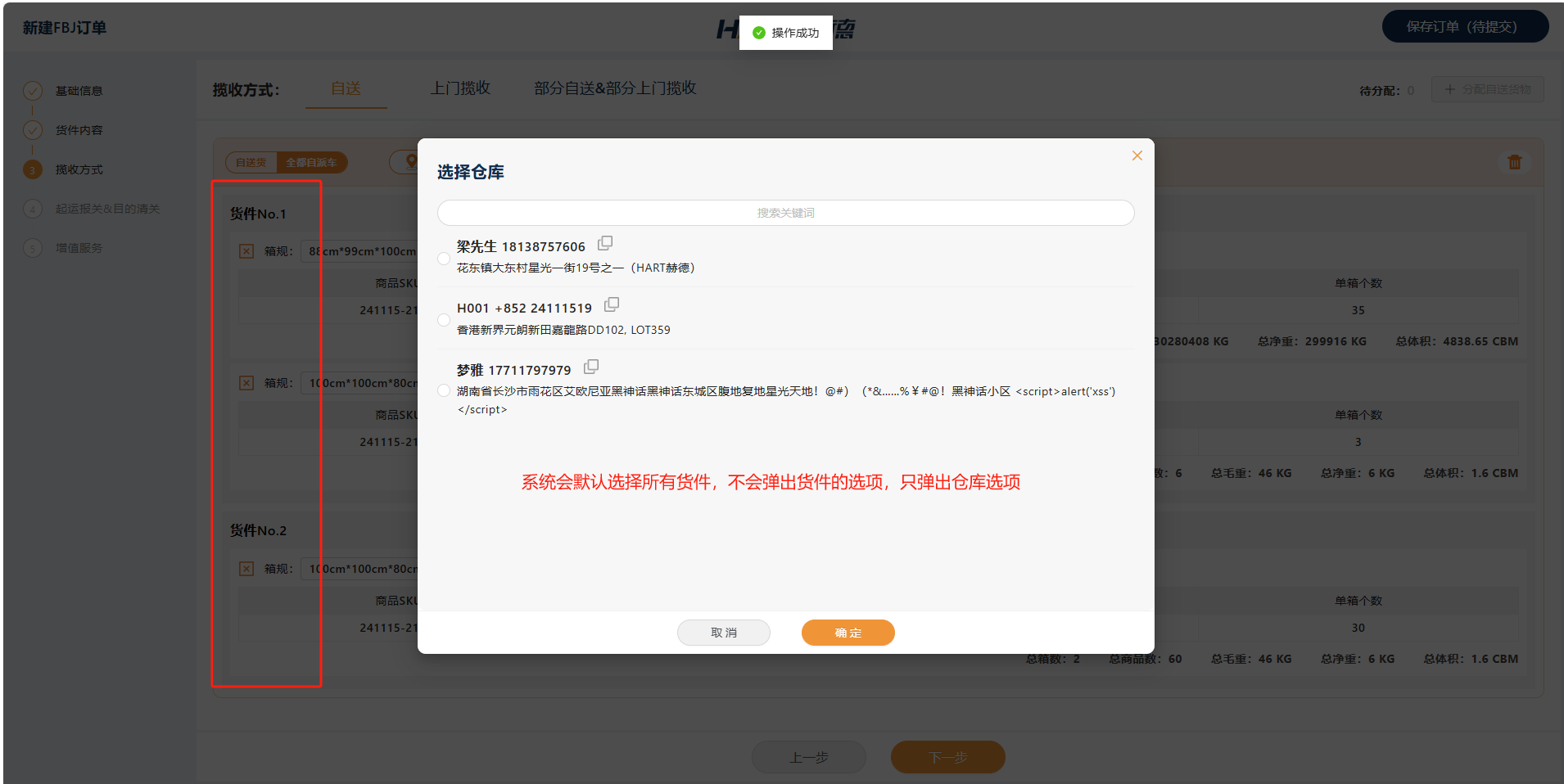
Task: Switch to 上门揽收 tab
Action: (460, 88)
